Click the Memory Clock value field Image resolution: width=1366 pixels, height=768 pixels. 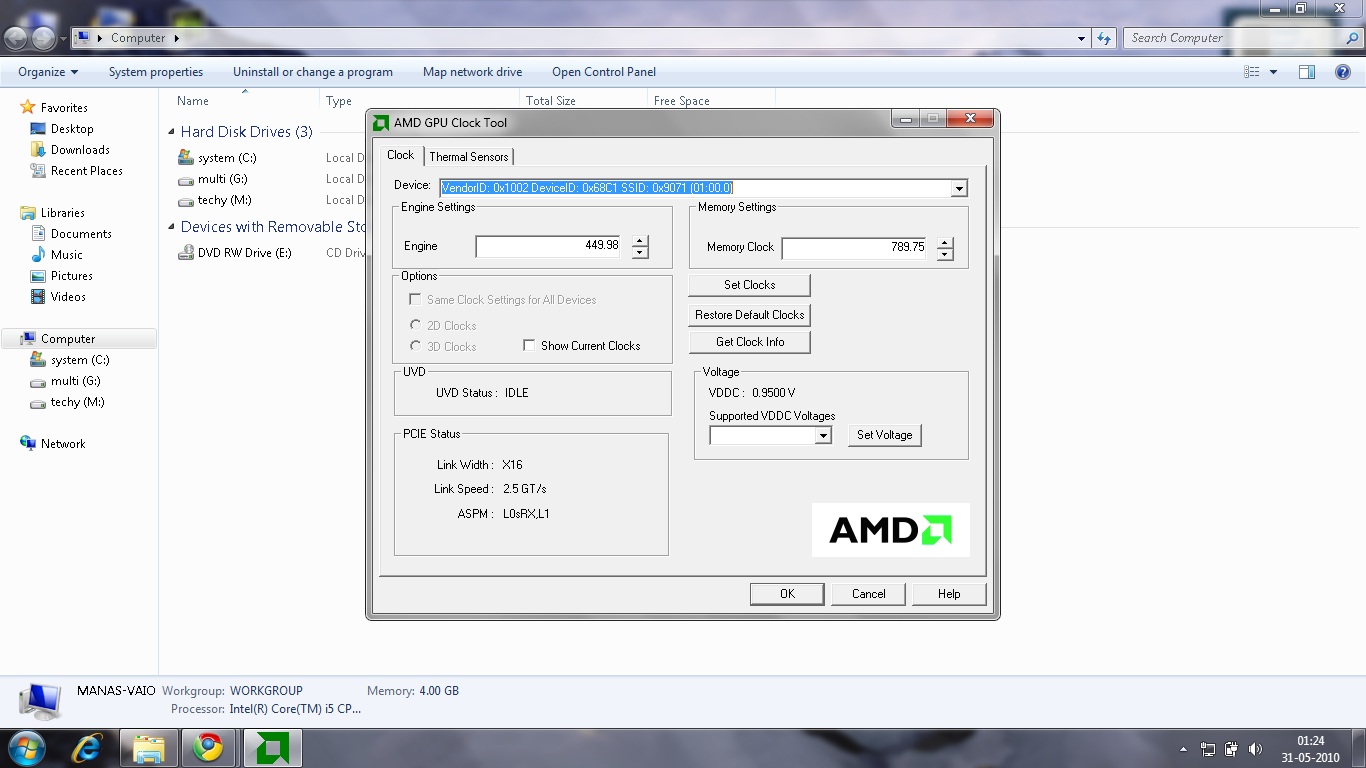[855, 248]
